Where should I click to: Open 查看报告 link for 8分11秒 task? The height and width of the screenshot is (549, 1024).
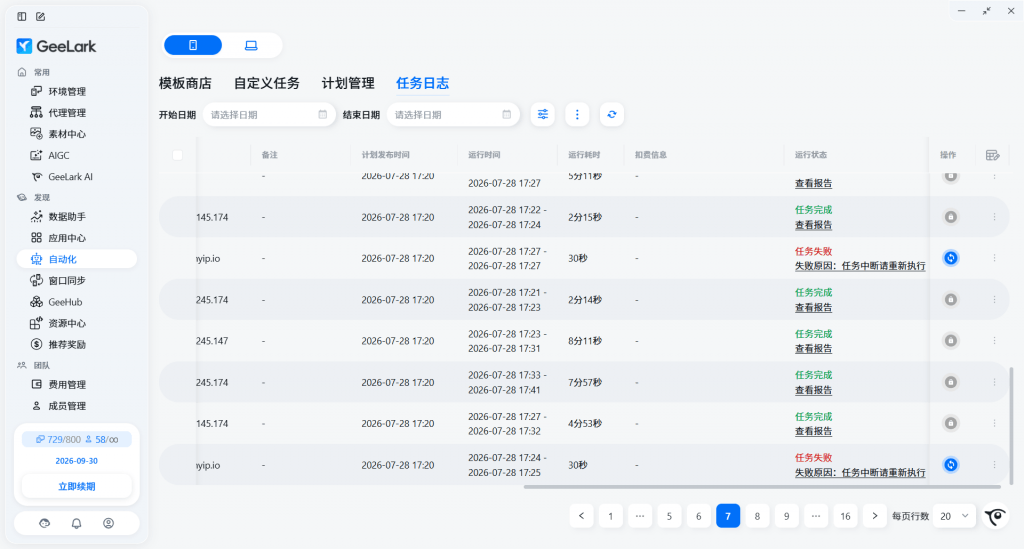tap(813, 349)
